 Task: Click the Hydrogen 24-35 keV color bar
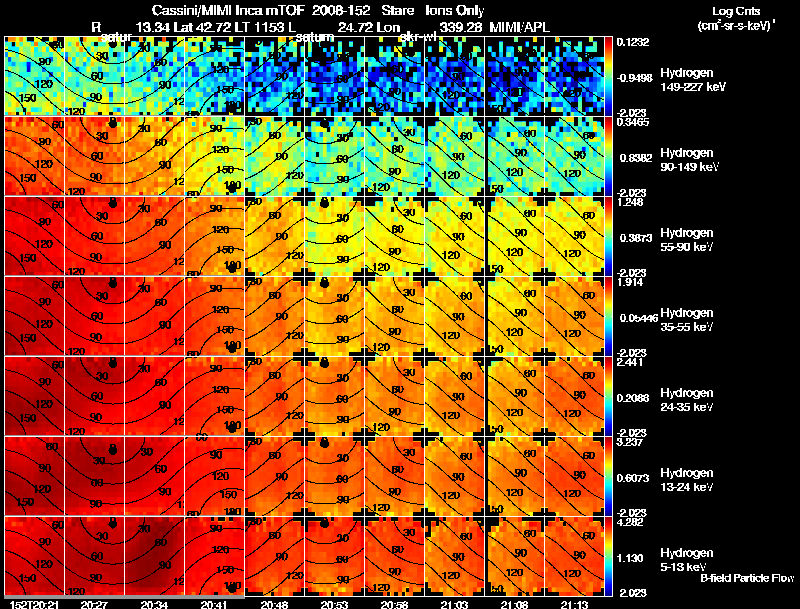coord(608,396)
